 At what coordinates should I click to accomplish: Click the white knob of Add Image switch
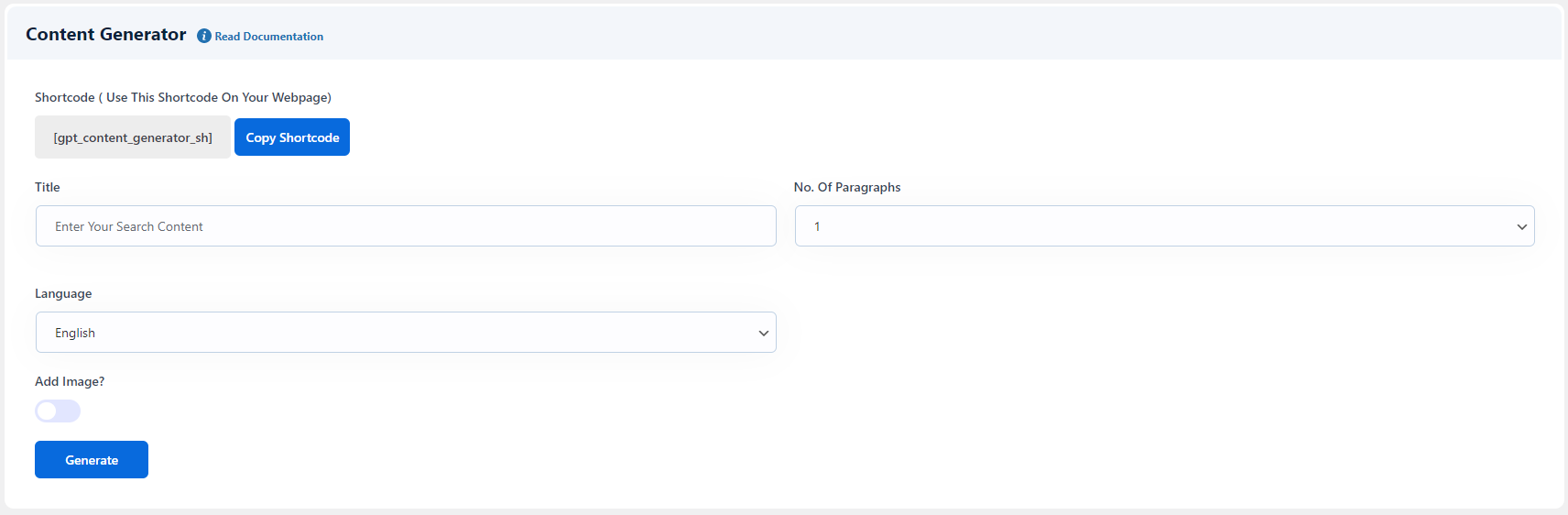(x=47, y=411)
